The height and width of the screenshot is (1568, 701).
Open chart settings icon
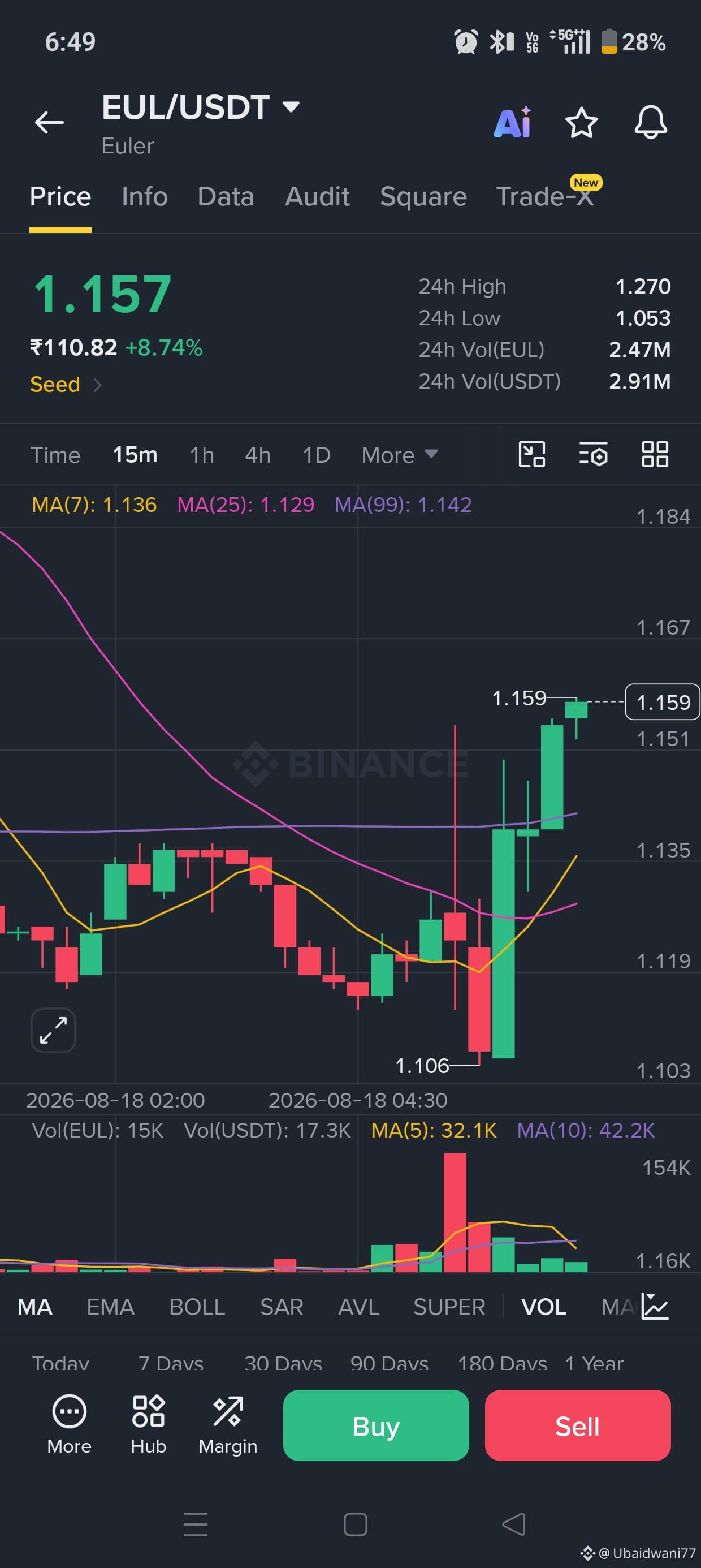593,454
